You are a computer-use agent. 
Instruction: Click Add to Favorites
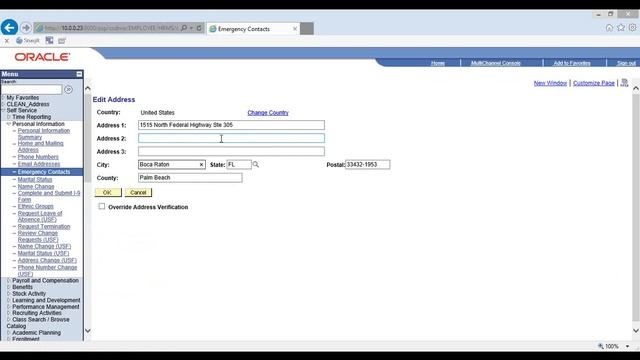(x=572, y=63)
